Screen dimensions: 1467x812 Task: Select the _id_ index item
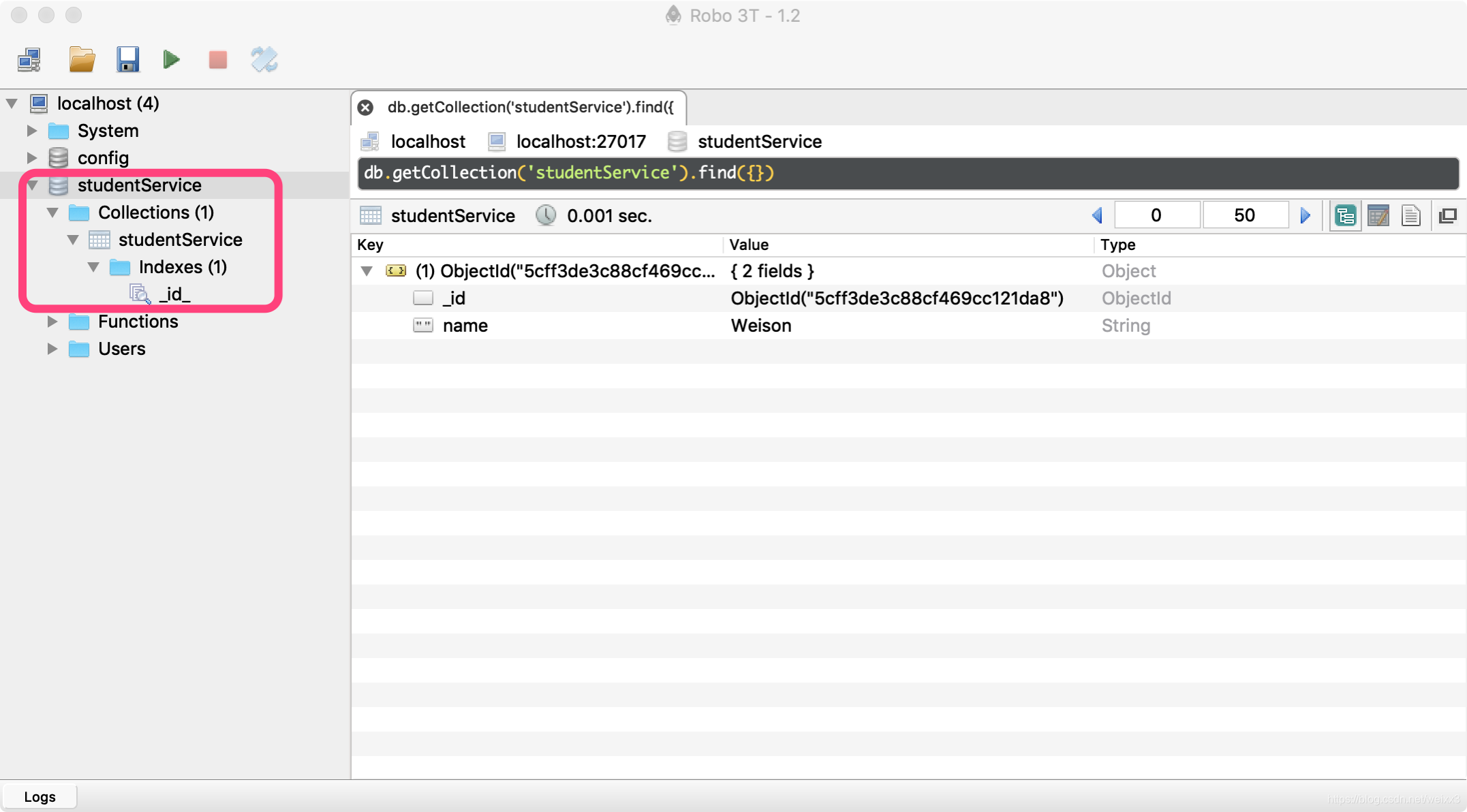[x=174, y=294]
